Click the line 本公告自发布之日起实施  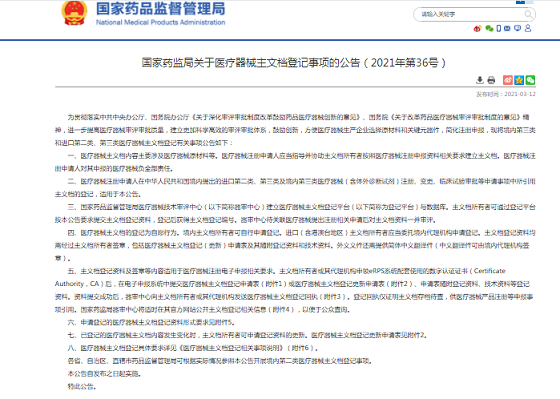point(104,374)
